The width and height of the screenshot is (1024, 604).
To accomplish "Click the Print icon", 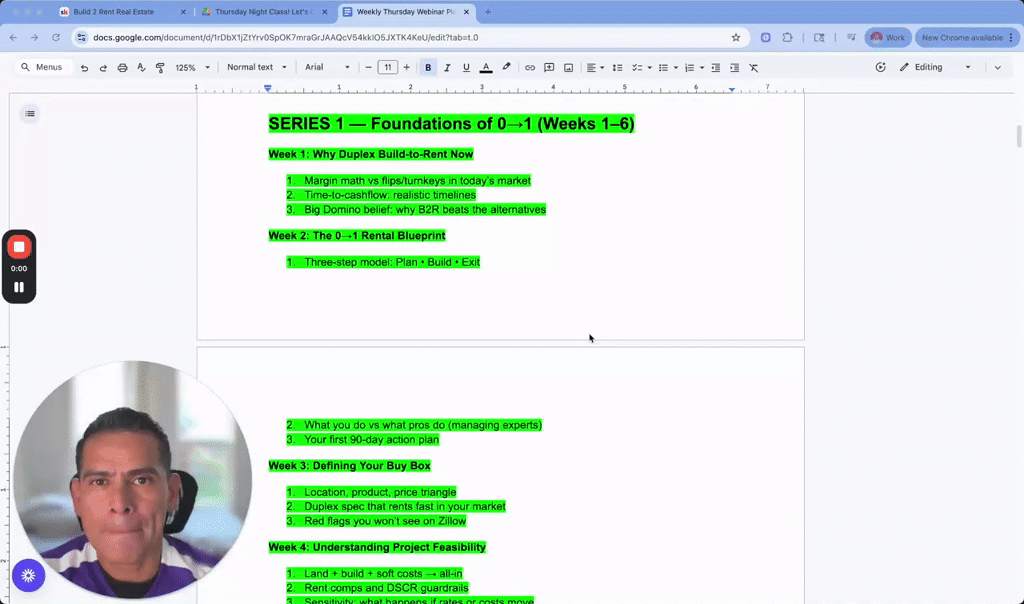I will [x=122, y=67].
